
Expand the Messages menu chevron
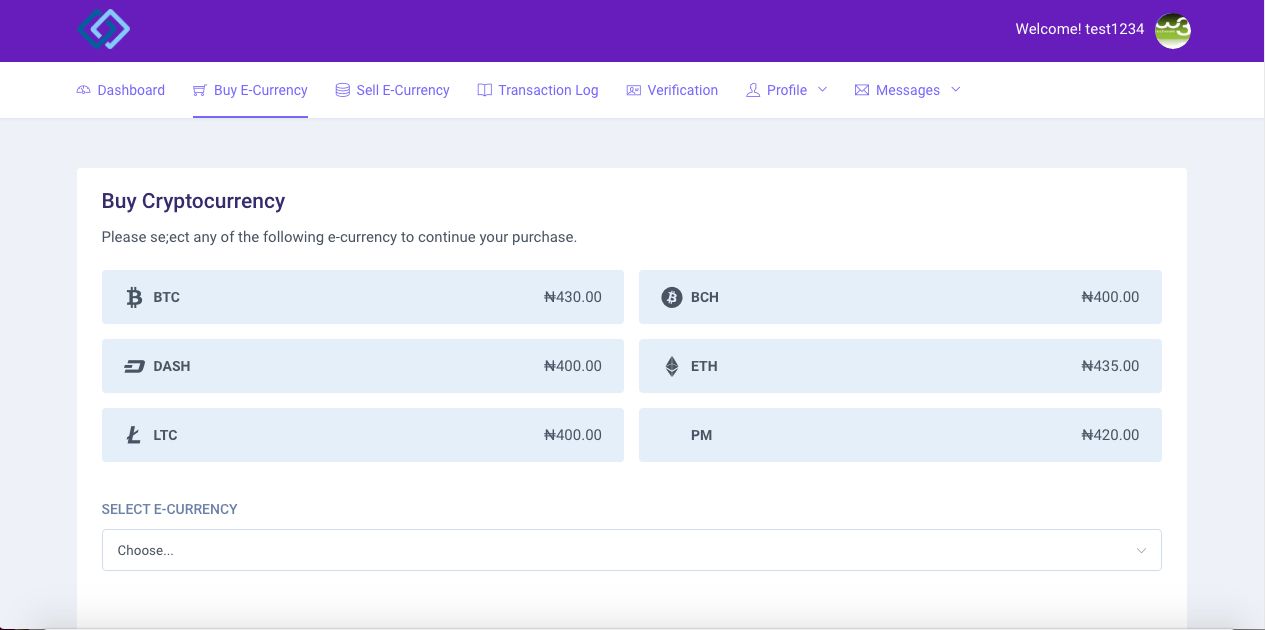point(955,90)
